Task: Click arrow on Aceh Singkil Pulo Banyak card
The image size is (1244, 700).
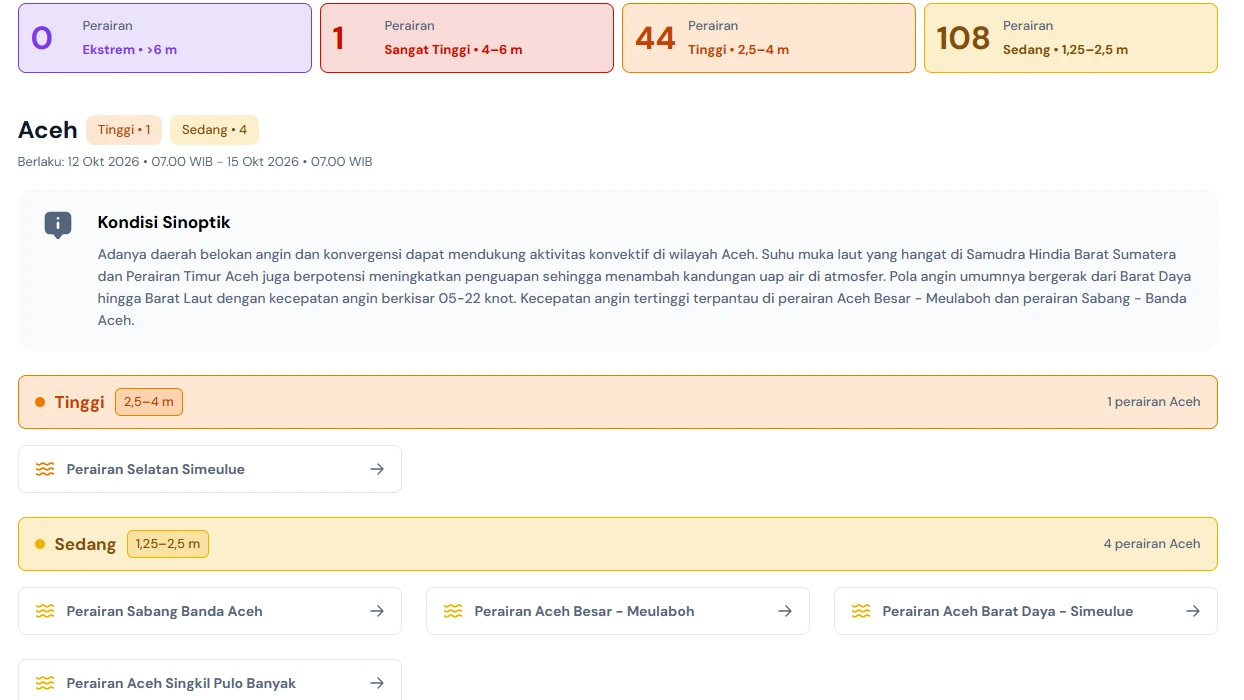Action: (377, 683)
